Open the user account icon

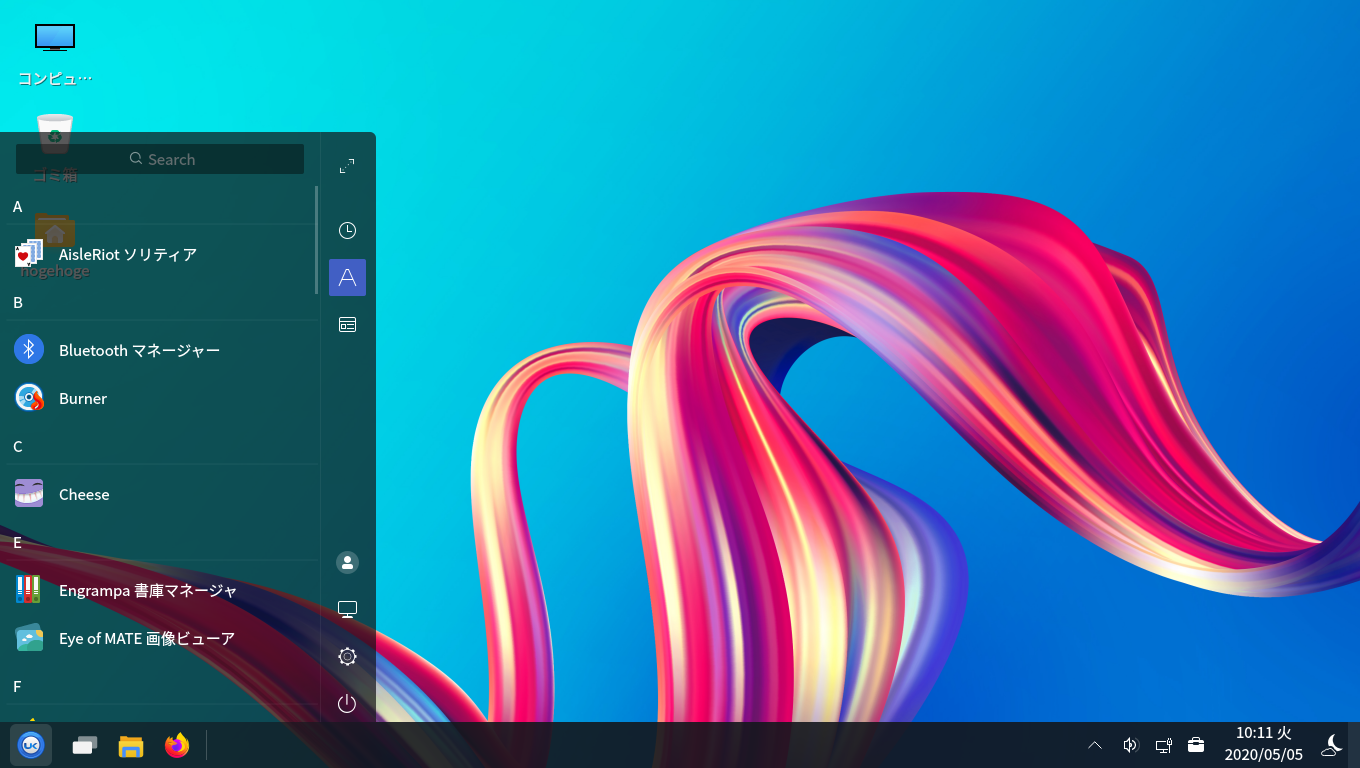[347, 563]
